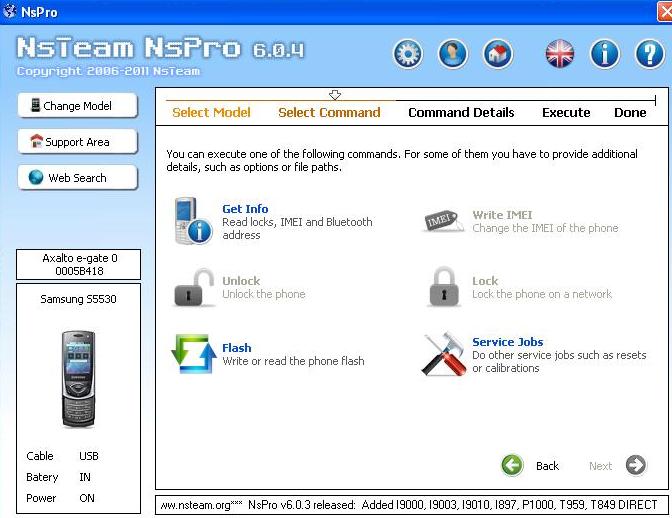
Task: Click the Change Model button
Action: pos(78,105)
